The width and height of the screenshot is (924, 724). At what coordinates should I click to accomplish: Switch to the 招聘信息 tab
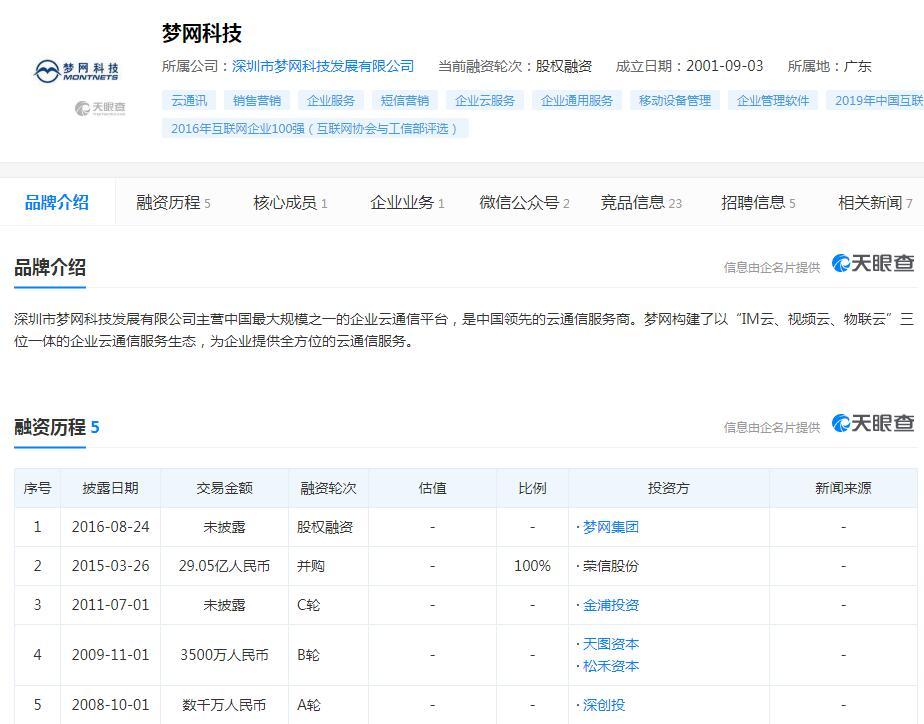(x=758, y=203)
